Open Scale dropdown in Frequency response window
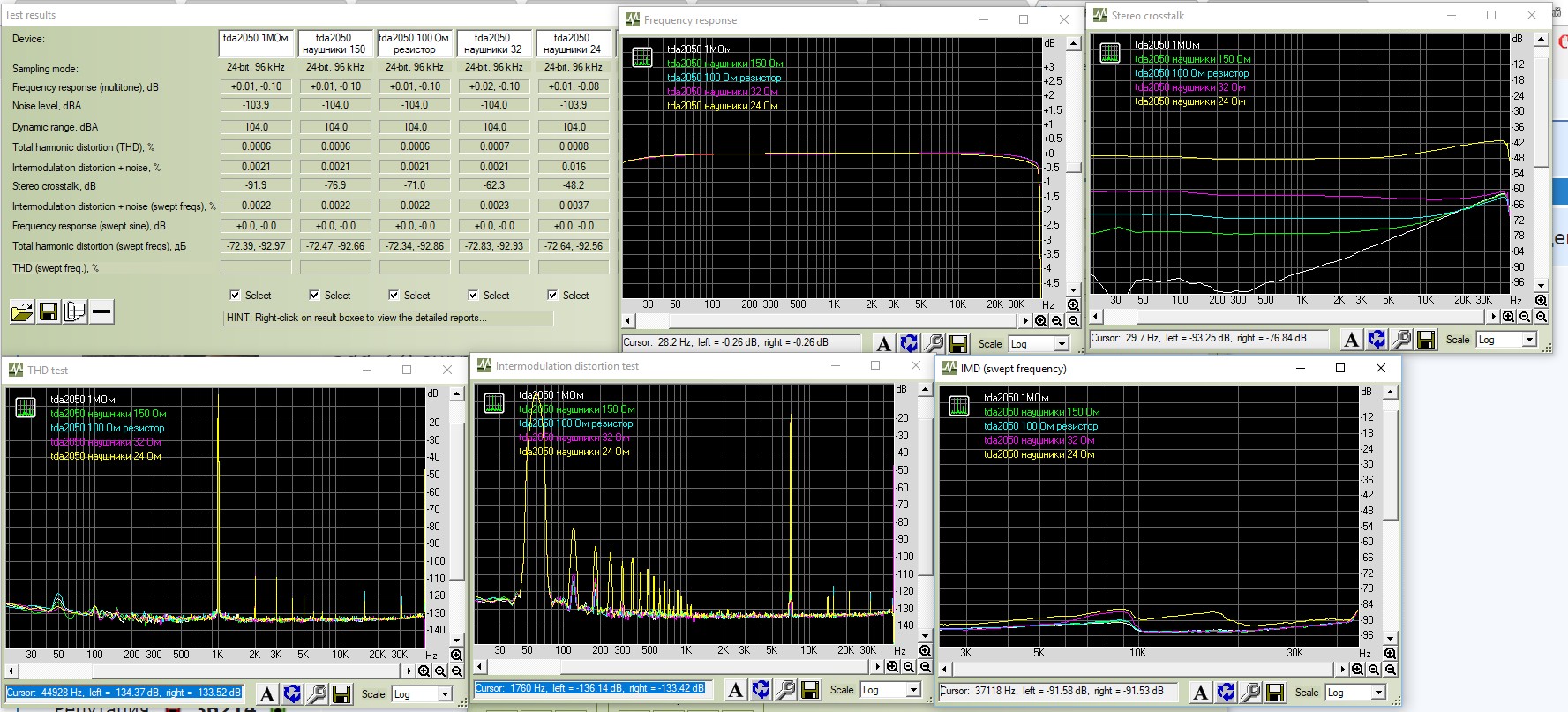Image resolution: width=1568 pixels, height=712 pixels. (x=1062, y=344)
